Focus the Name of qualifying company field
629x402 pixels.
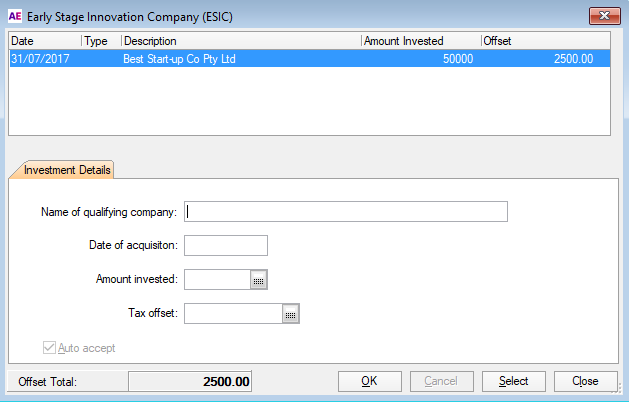coord(346,211)
